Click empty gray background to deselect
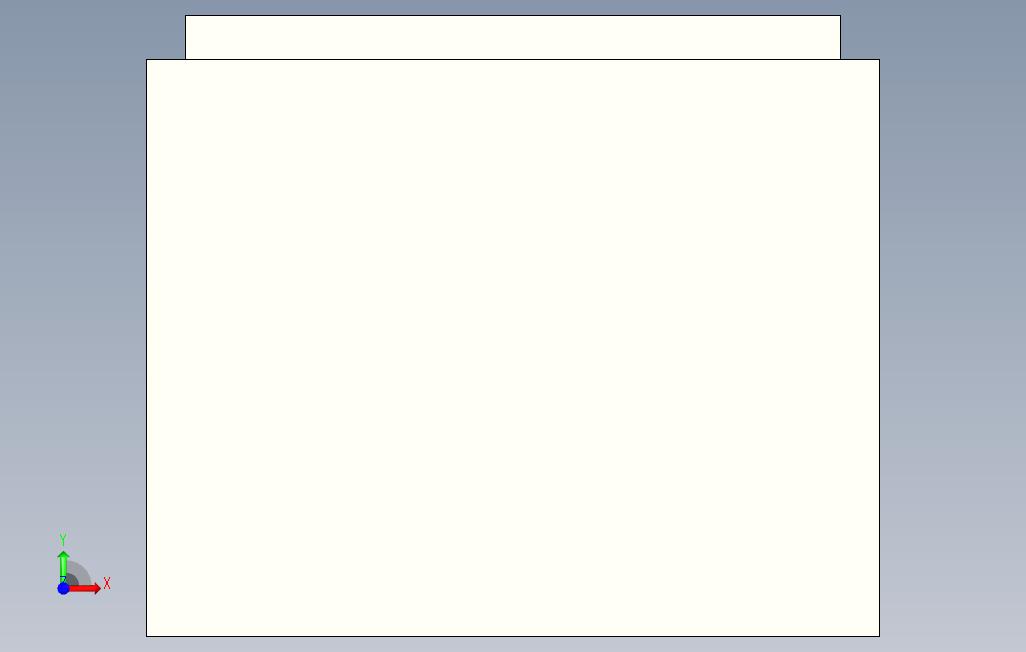This screenshot has height=652, width=1026. (72, 262)
